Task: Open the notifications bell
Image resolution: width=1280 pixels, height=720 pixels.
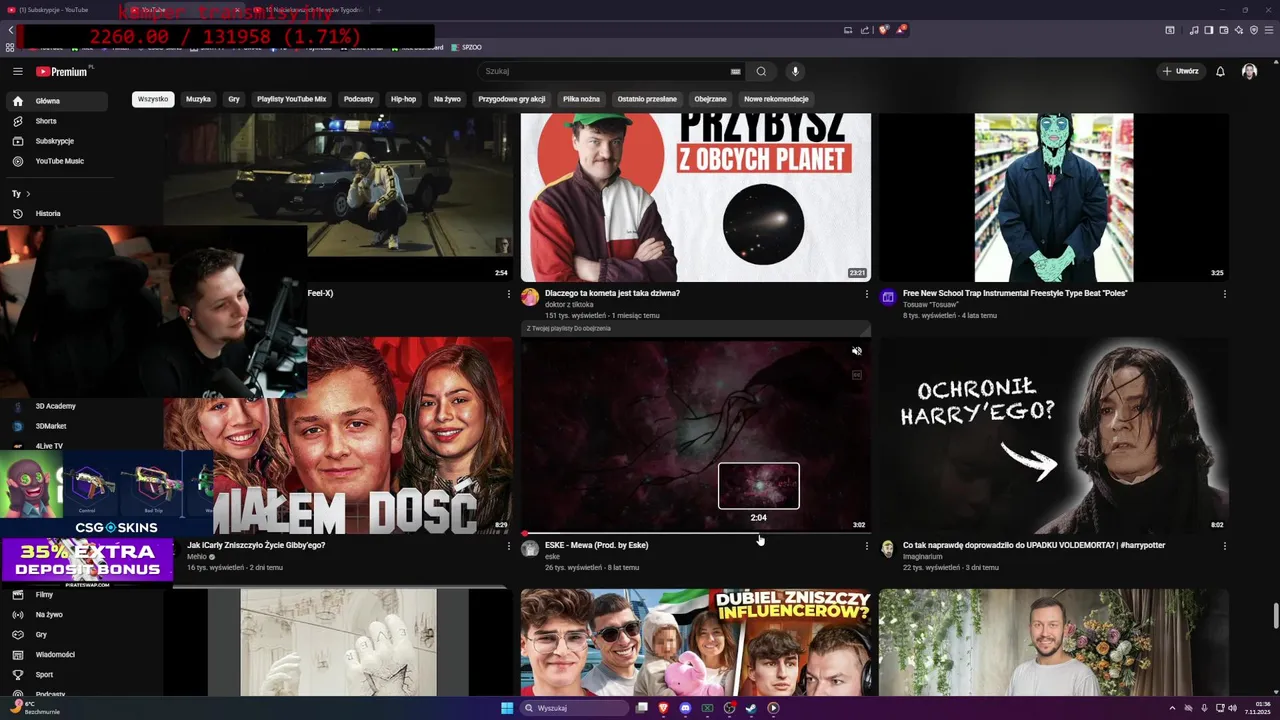Action: pos(1220,71)
